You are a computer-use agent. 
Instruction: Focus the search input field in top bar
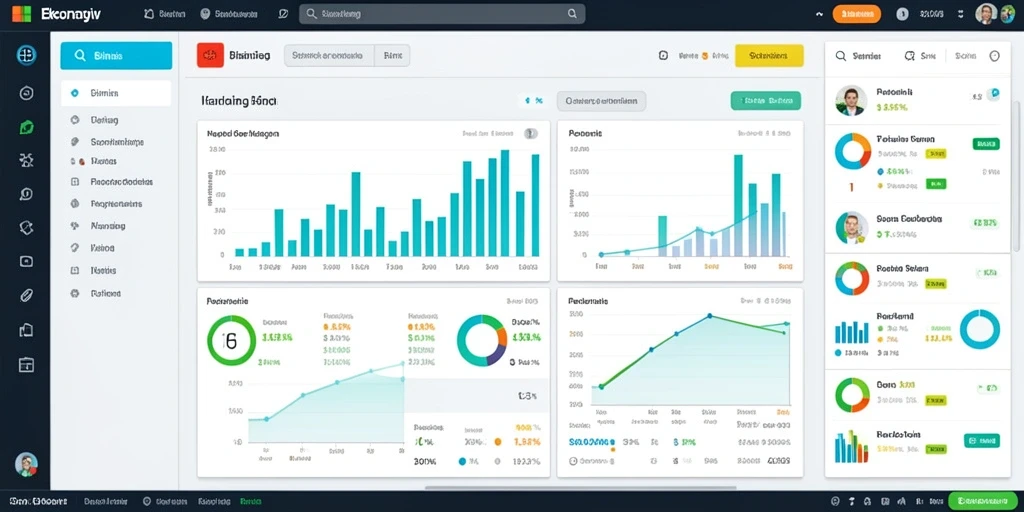(442, 14)
